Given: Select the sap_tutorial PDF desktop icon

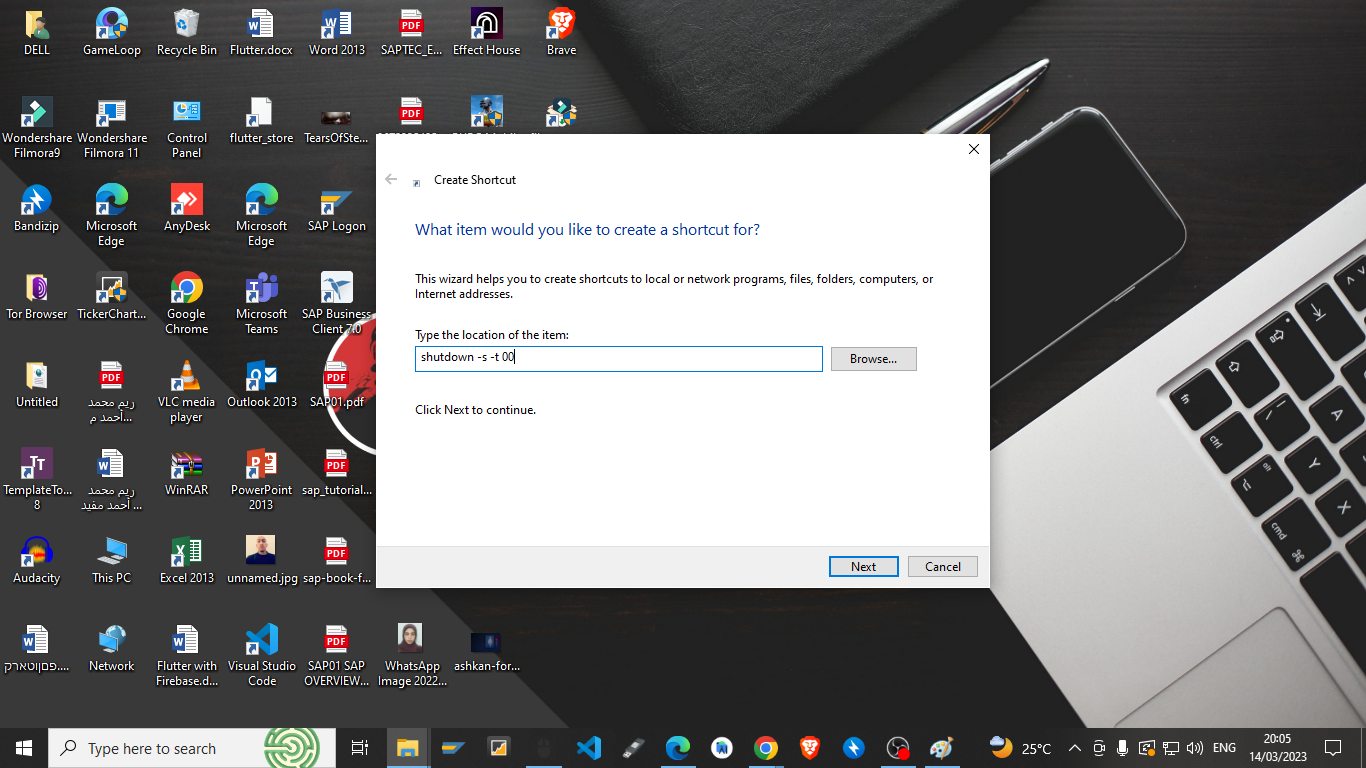Looking at the screenshot, I should pyautogui.click(x=337, y=472).
